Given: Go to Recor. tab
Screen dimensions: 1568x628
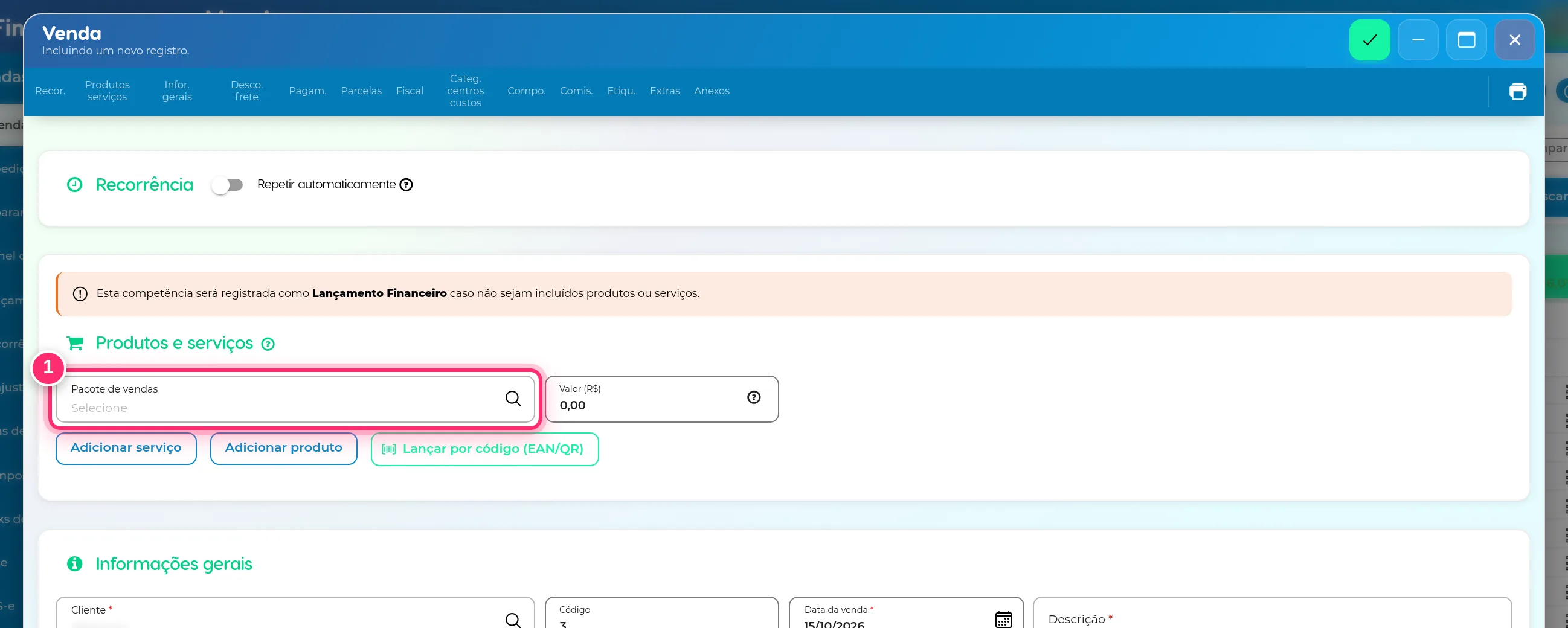Looking at the screenshot, I should click(x=50, y=91).
